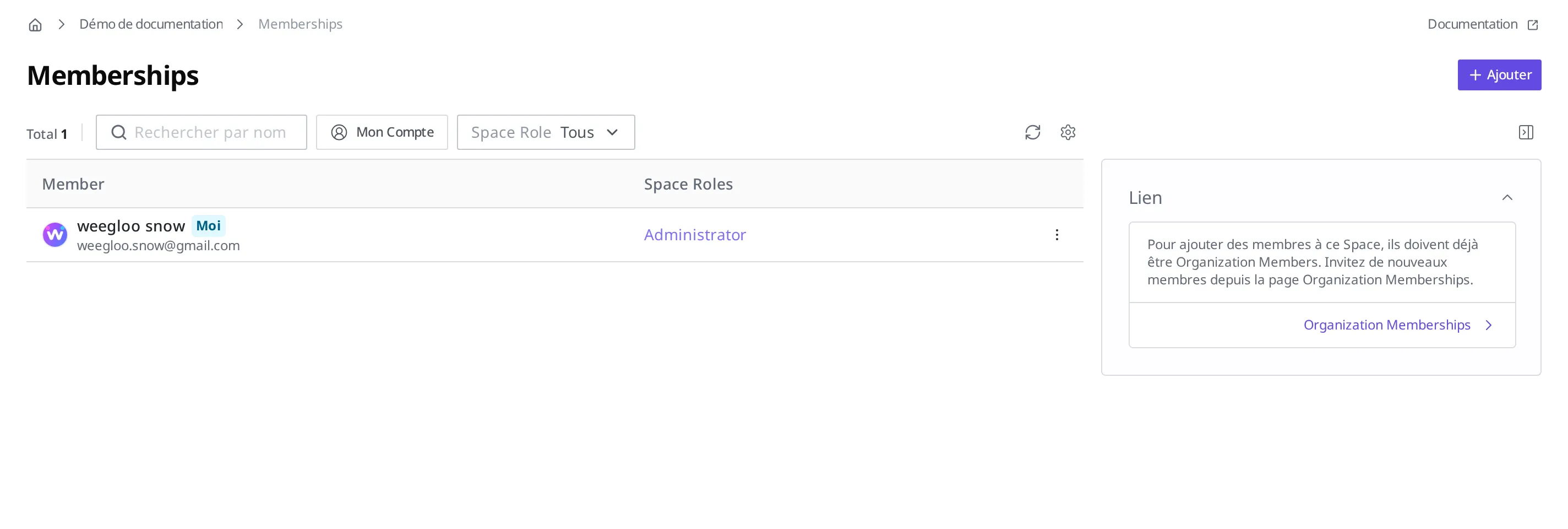1568x529 pixels.
Task: Collapse the Lien section chevron
Action: (x=1507, y=197)
